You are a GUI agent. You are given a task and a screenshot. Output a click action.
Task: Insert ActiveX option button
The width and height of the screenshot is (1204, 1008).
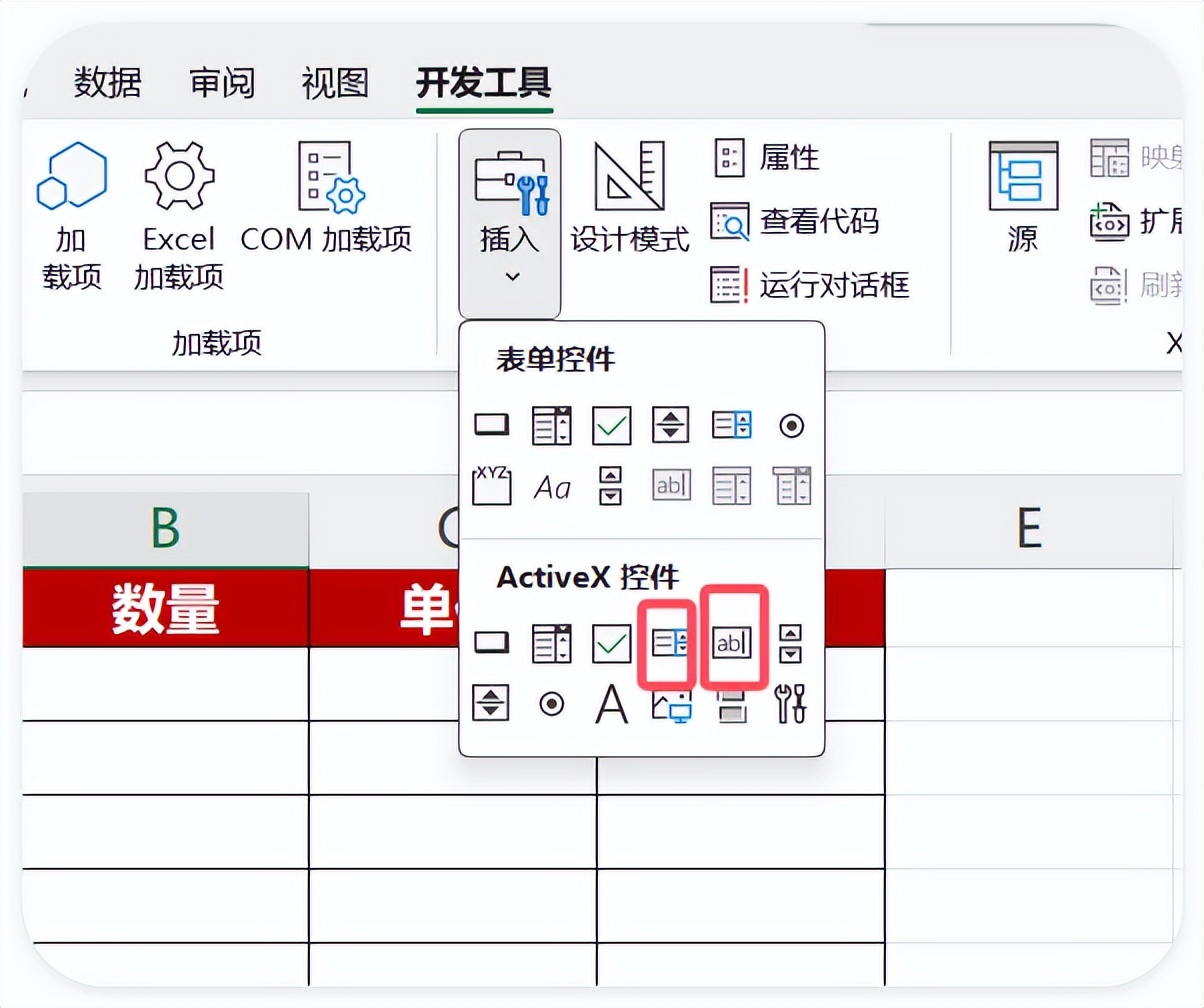point(551,704)
